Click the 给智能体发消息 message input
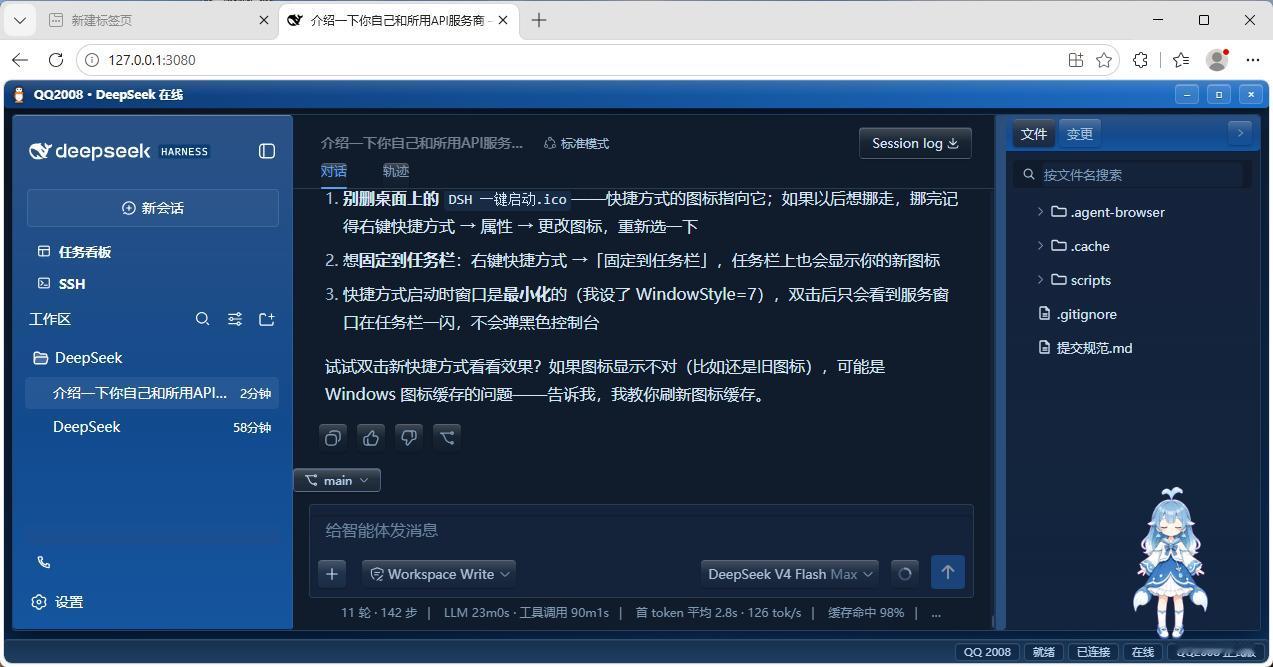Screen dimensions: 1273x667 (641, 530)
